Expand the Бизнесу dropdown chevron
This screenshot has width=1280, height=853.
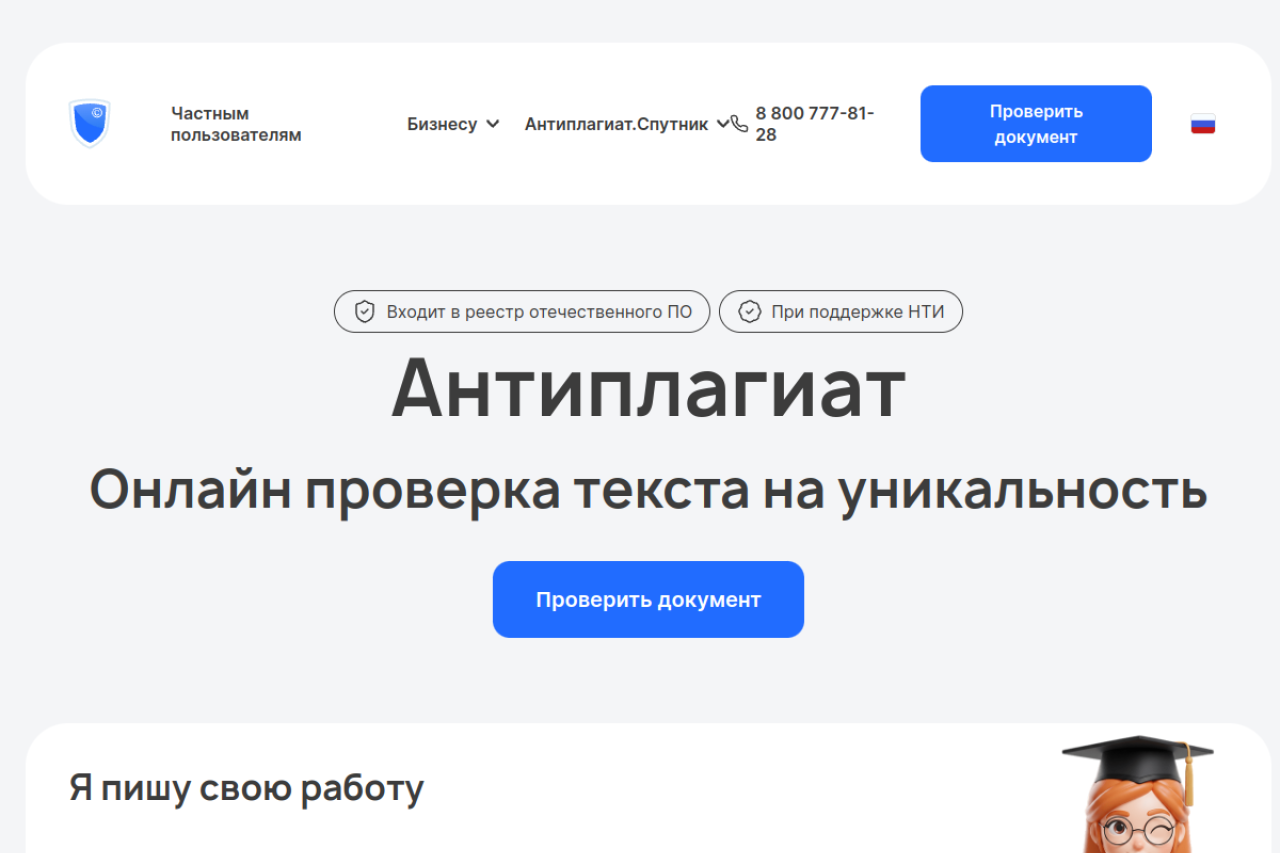coord(493,124)
